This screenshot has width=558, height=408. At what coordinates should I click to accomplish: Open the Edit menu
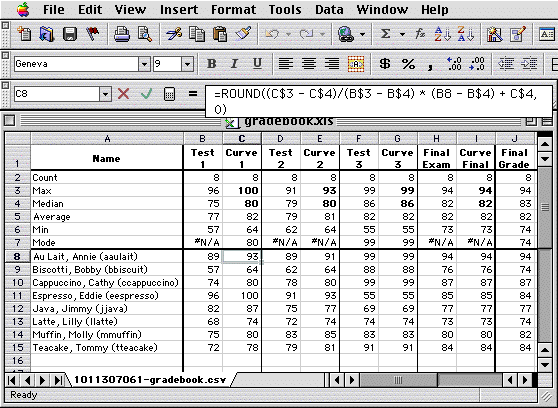pos(90,10)
